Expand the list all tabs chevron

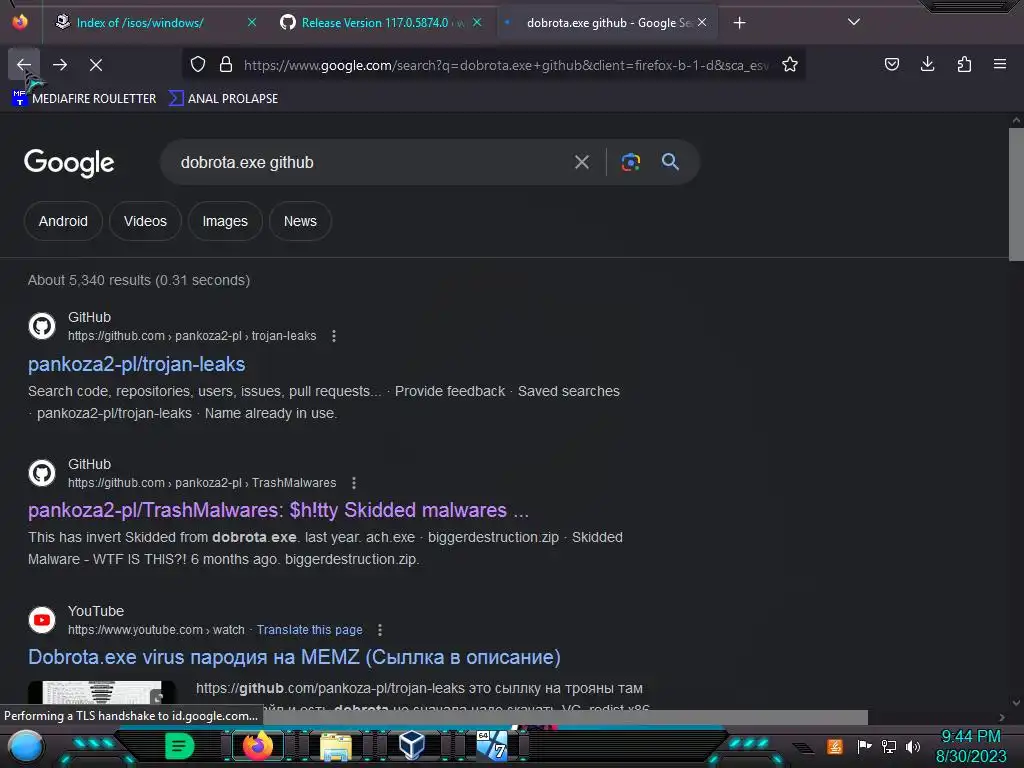click(x=854, y=22)
